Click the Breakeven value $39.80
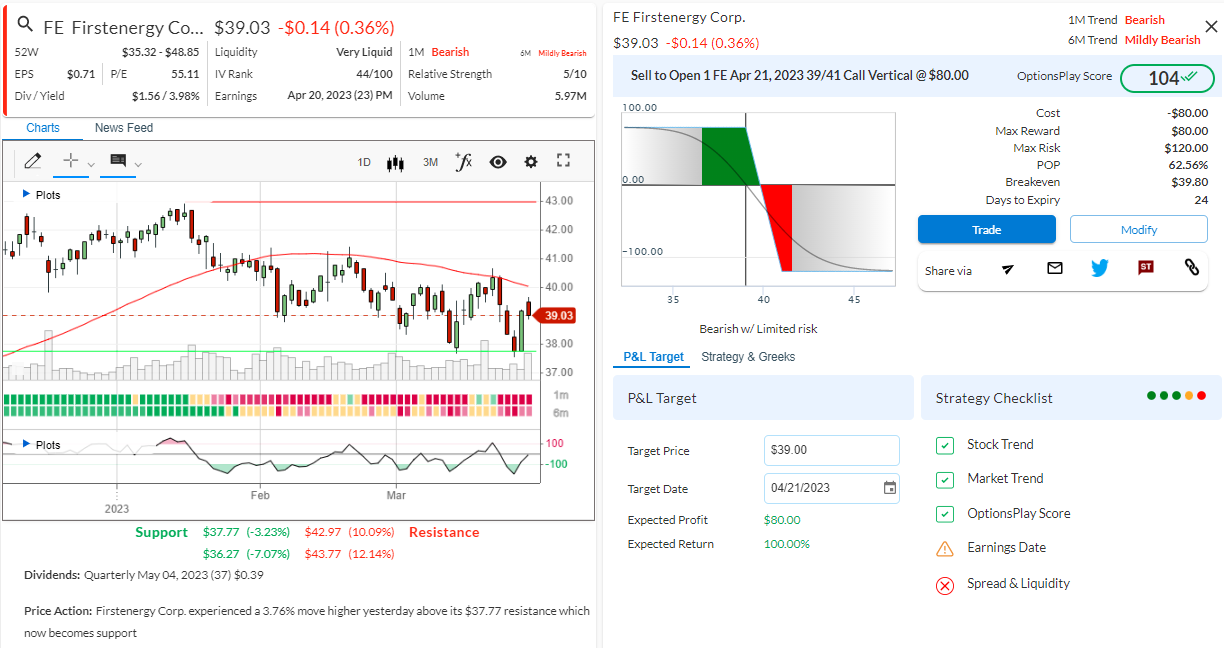The height and width of the screenshot is (648, 1224). [1189, 182]
